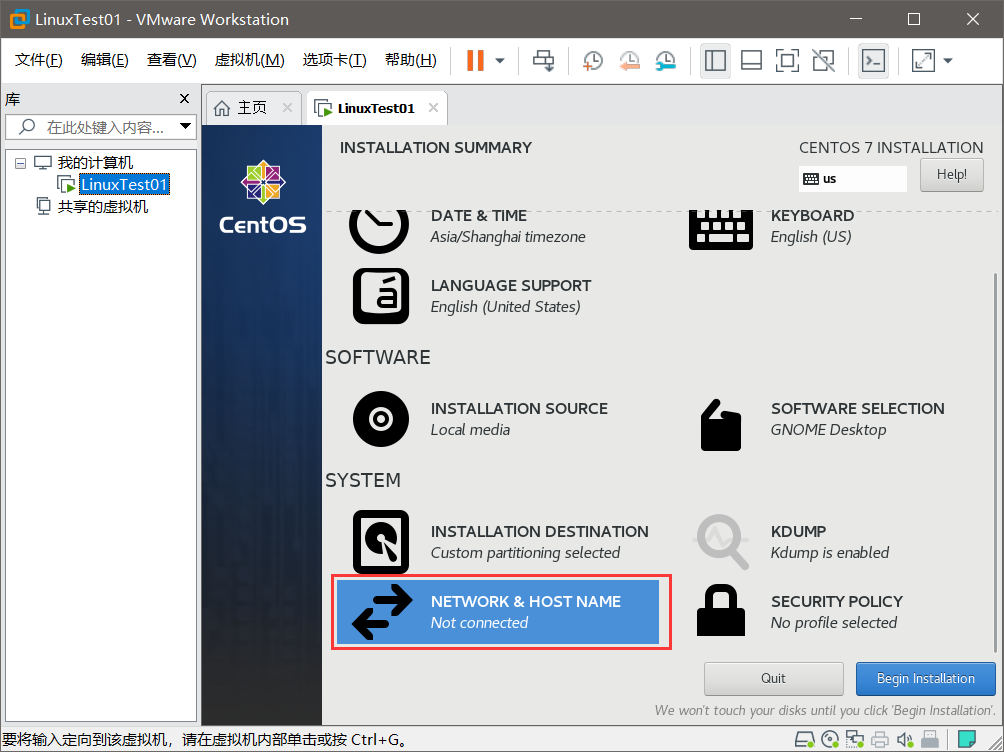
Task: Select LinuxTest01 in the library tree
Action: pos(124,184)
